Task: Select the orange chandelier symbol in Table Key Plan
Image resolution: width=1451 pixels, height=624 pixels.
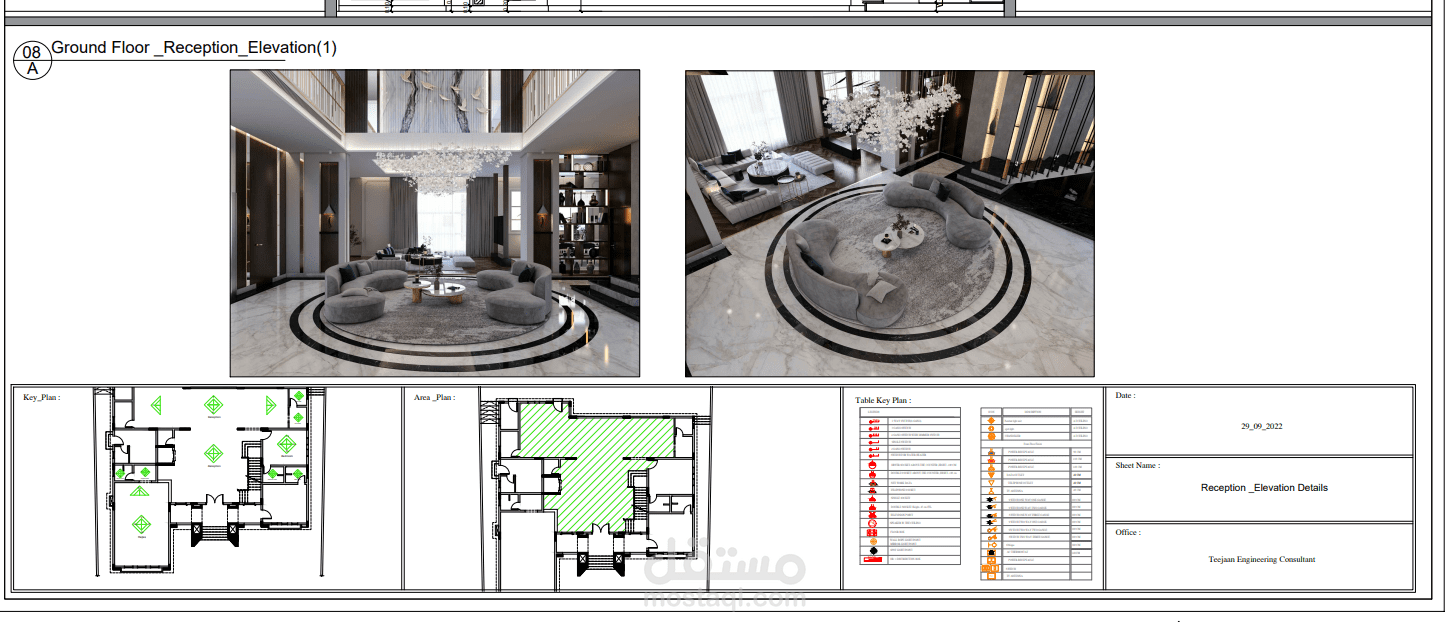Action: (992, 436)
